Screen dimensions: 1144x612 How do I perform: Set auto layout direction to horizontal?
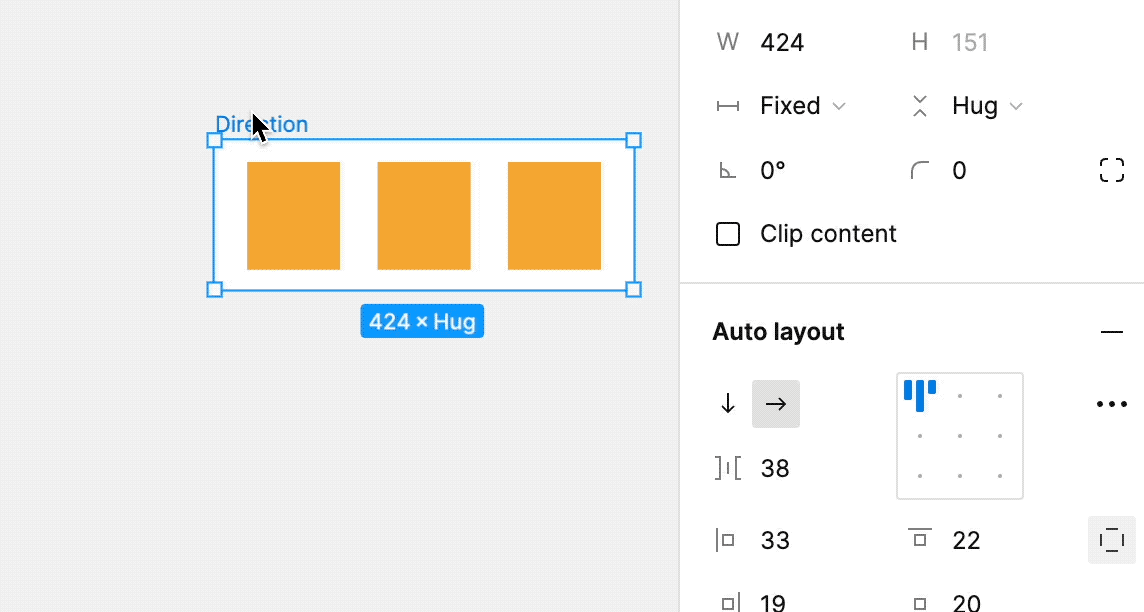[776, 404]
